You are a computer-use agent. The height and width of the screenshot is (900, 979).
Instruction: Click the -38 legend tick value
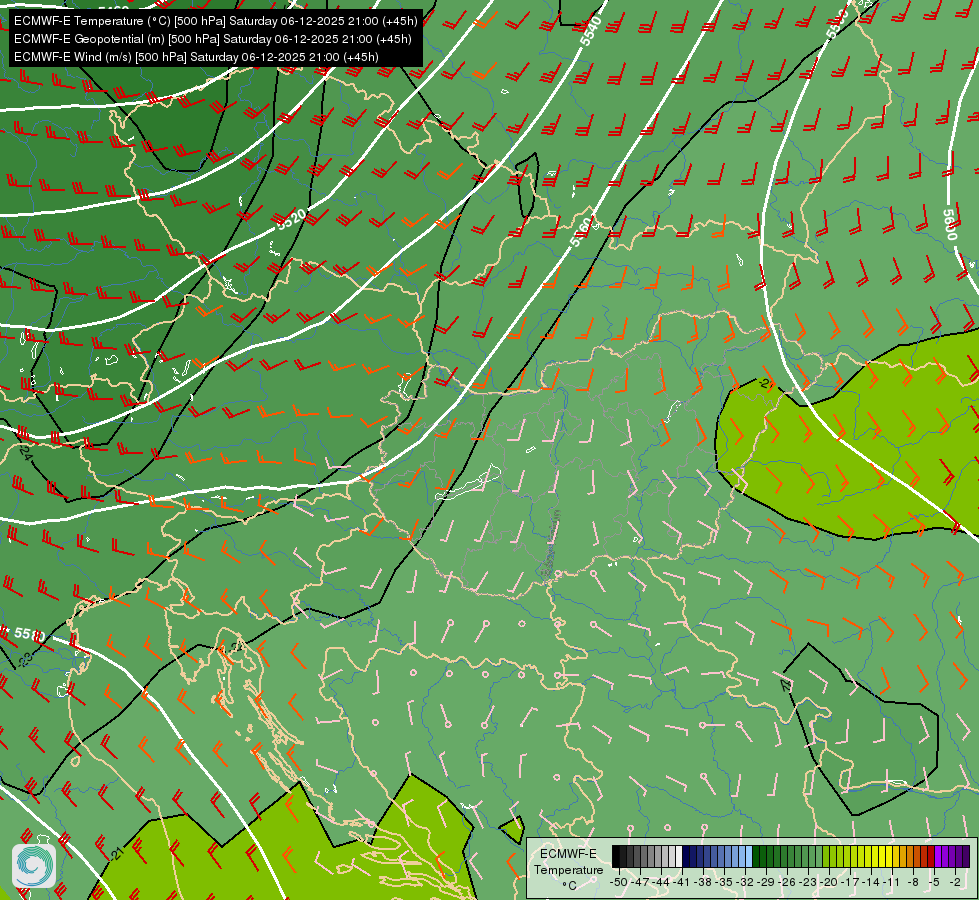point(703,882)
